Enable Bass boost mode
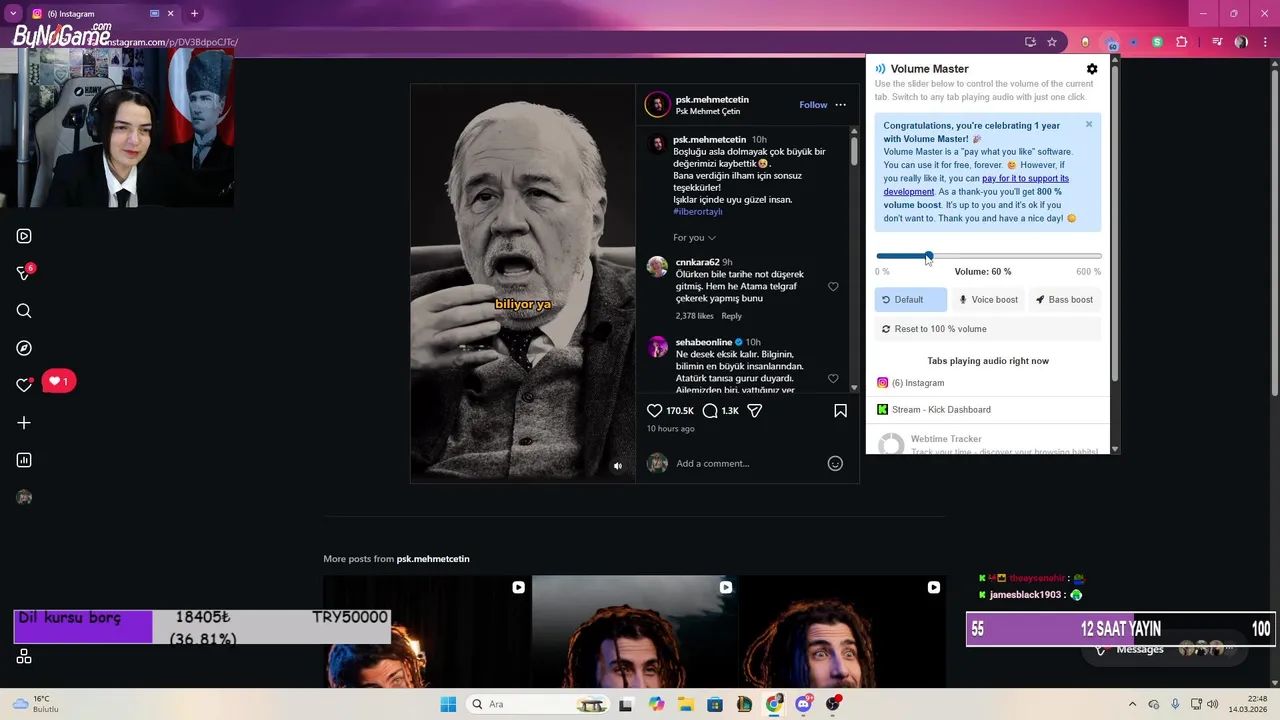The height and width of the screenshot is (720, 1280). (x=1064, y=300)
